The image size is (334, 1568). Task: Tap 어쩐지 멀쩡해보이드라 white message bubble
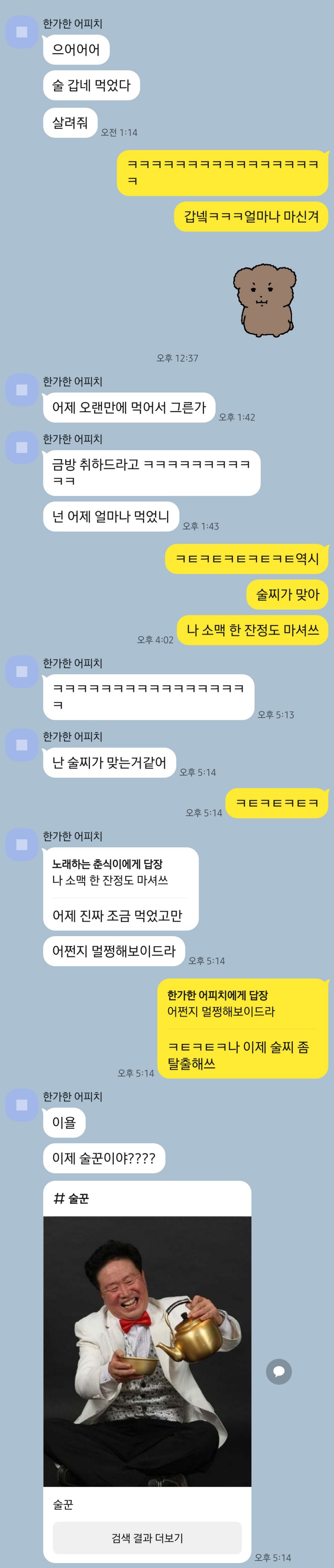[x=114, y=951]
